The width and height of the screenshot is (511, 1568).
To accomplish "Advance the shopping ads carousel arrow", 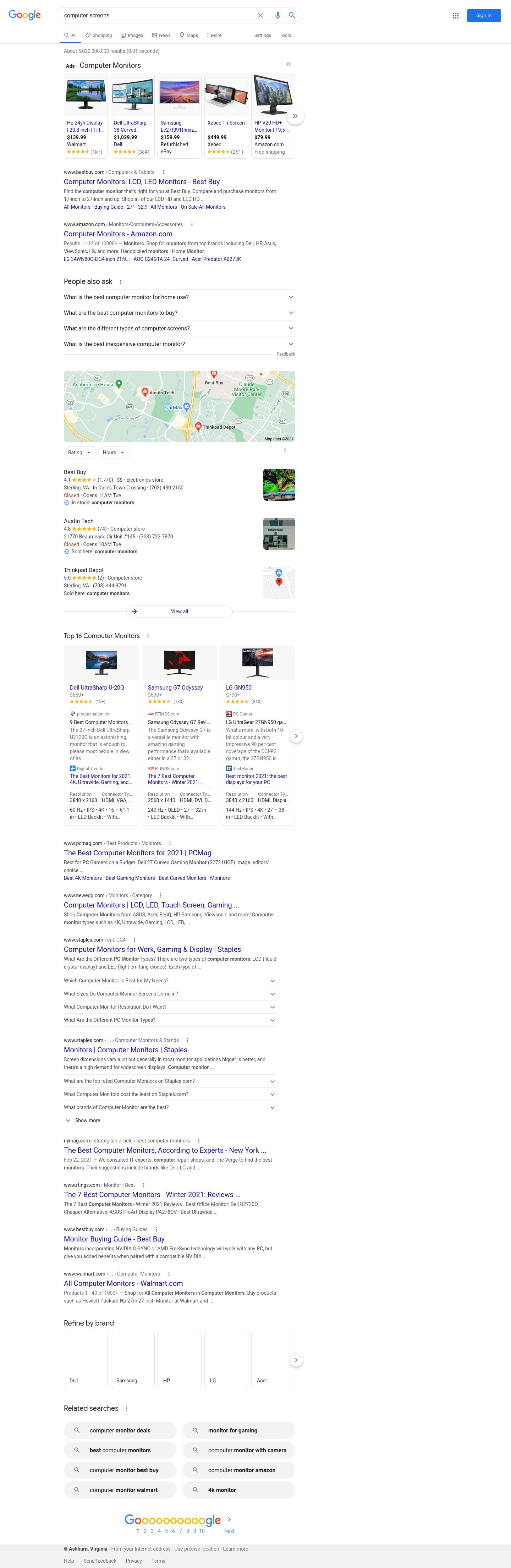I will point(295,116).
